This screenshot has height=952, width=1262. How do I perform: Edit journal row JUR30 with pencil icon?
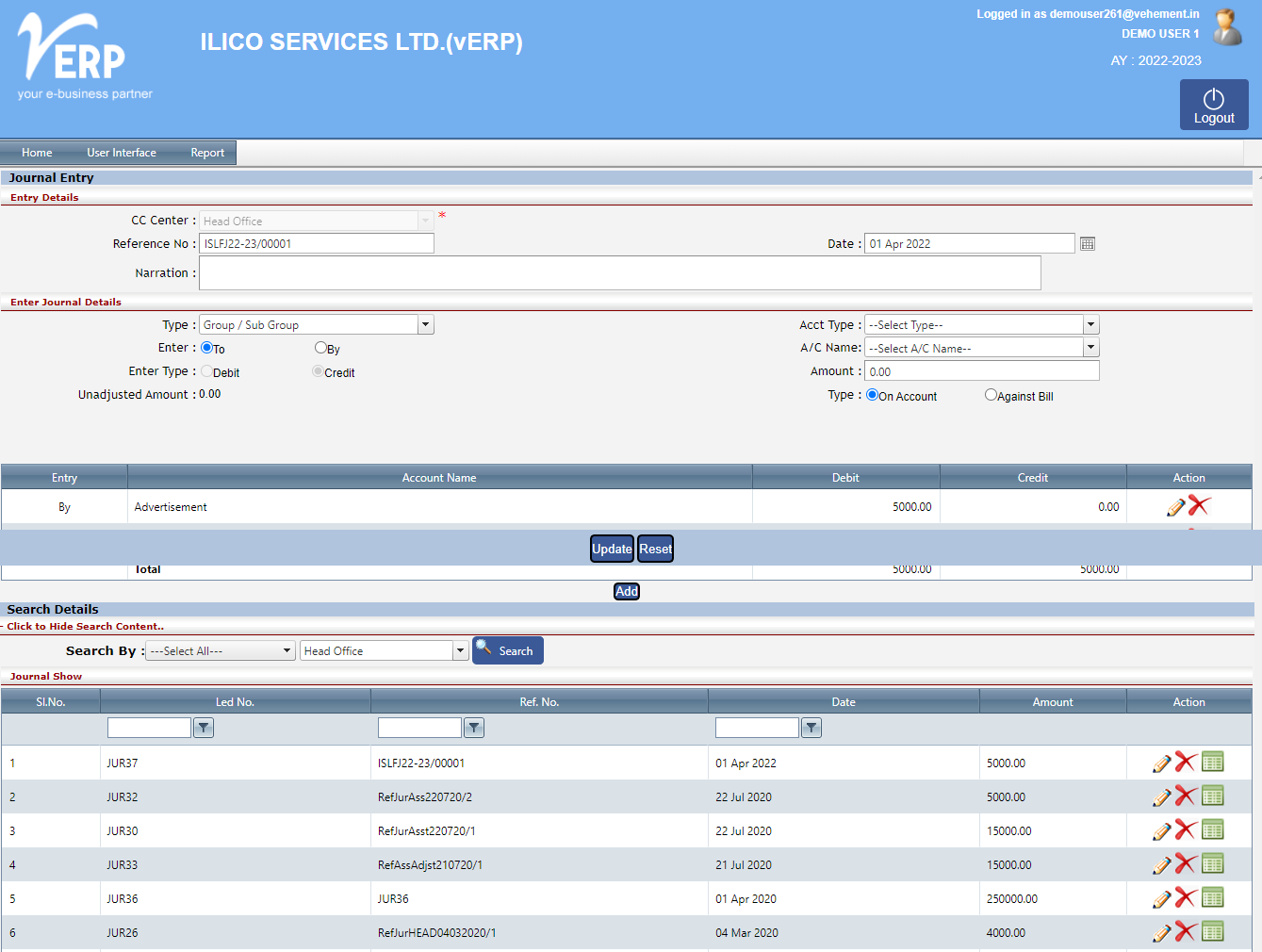(1162, 831)
